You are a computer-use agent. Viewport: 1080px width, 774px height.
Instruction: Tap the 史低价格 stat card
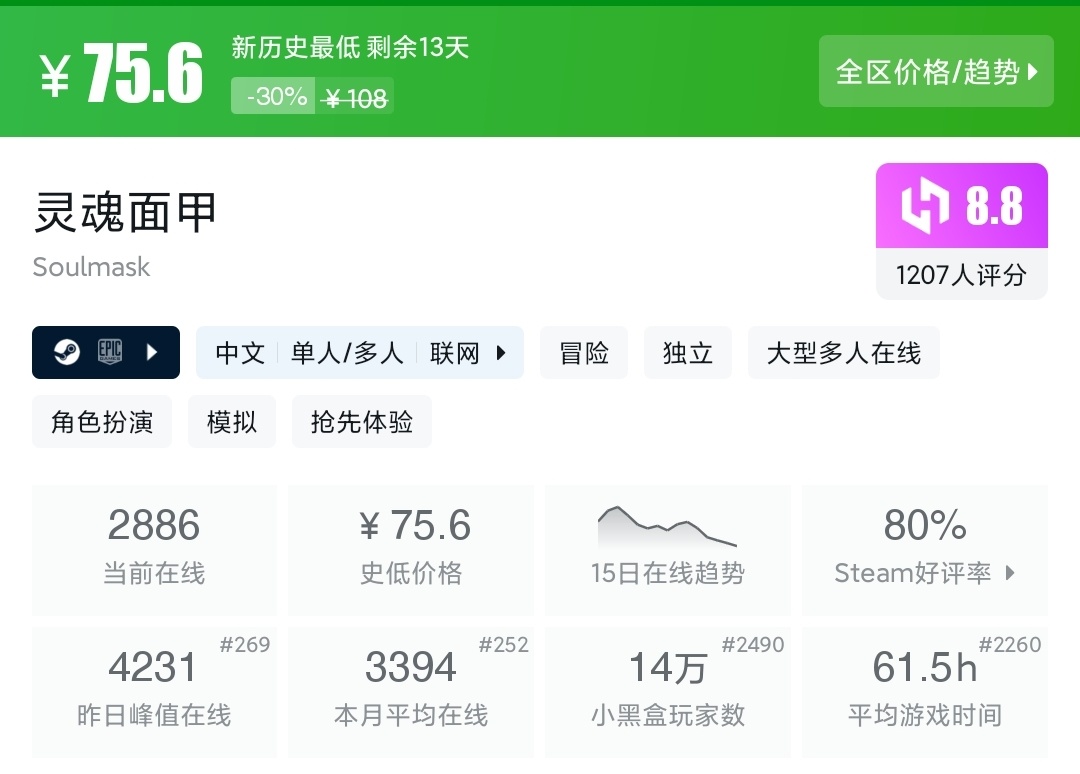(x=411, y=549)
